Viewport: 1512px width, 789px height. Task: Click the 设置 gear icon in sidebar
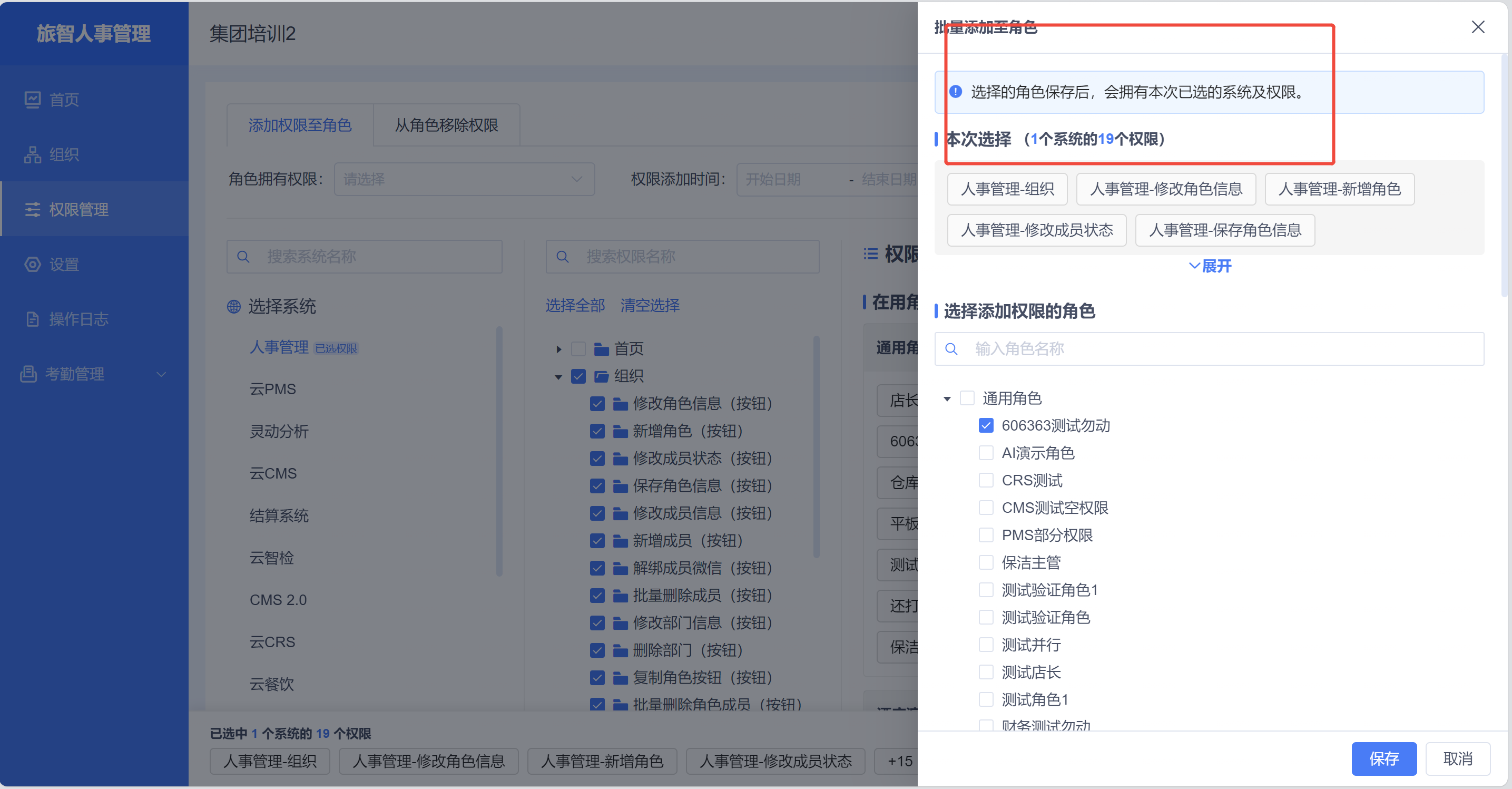(x=32, y=264)
